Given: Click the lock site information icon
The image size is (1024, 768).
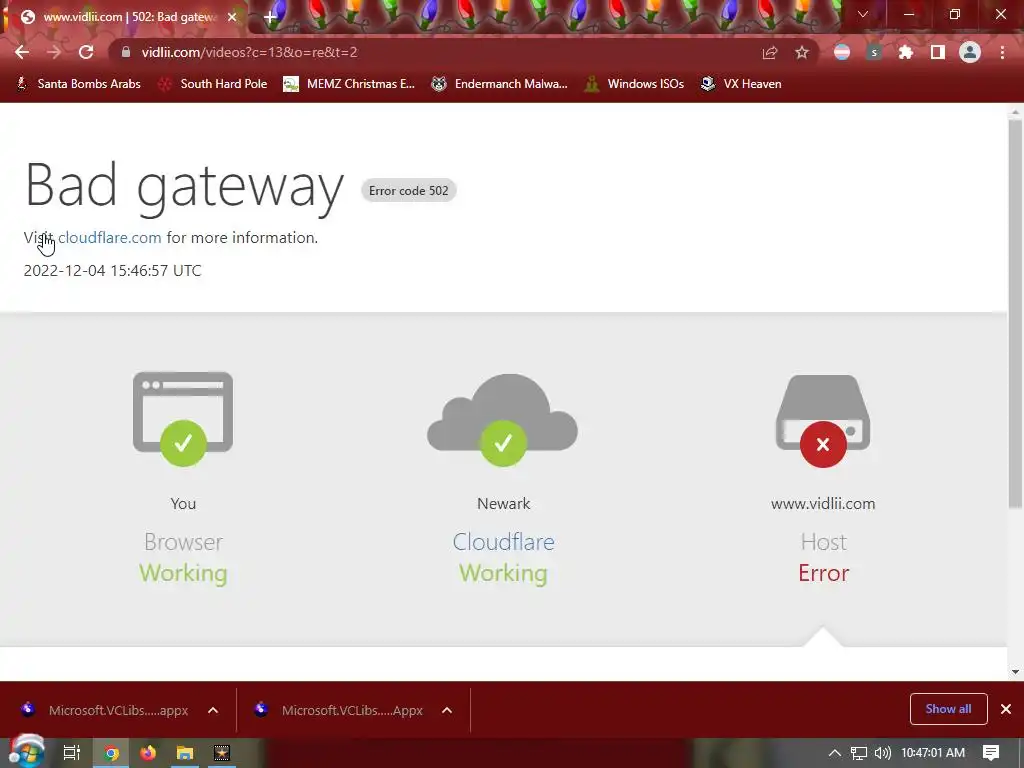Looking at the screenshot, I should pos(126,52).
